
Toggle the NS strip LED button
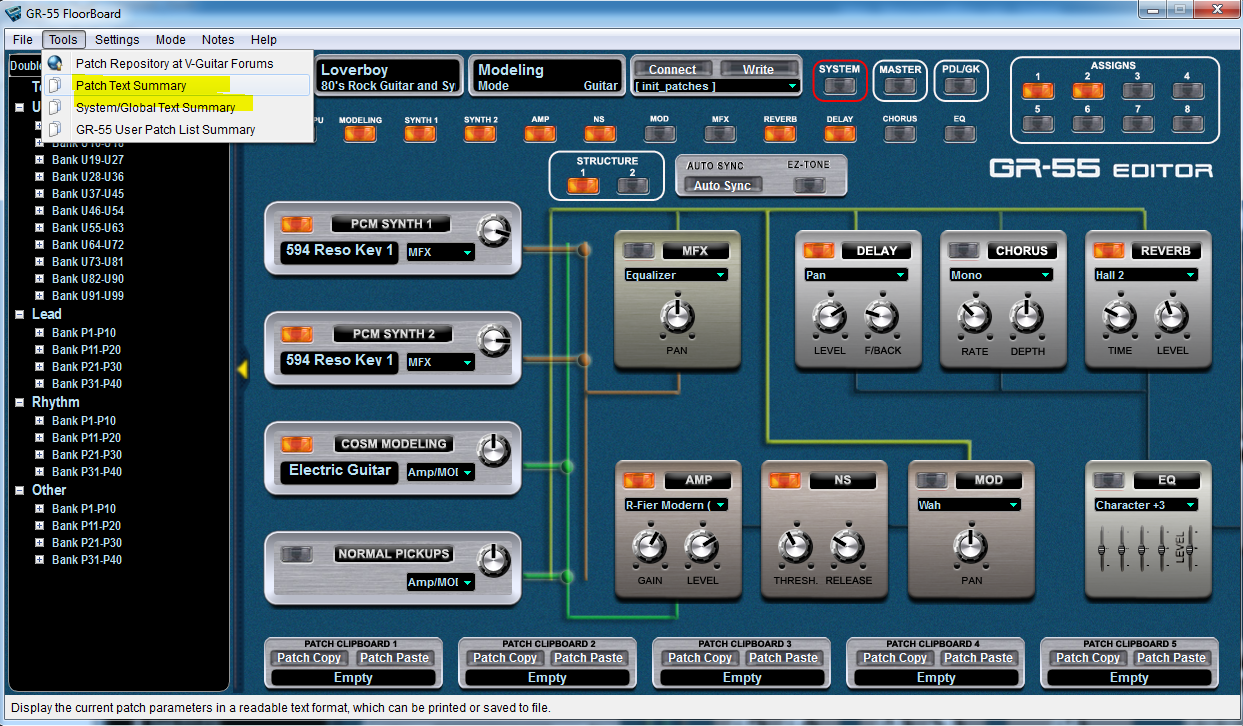599,133
